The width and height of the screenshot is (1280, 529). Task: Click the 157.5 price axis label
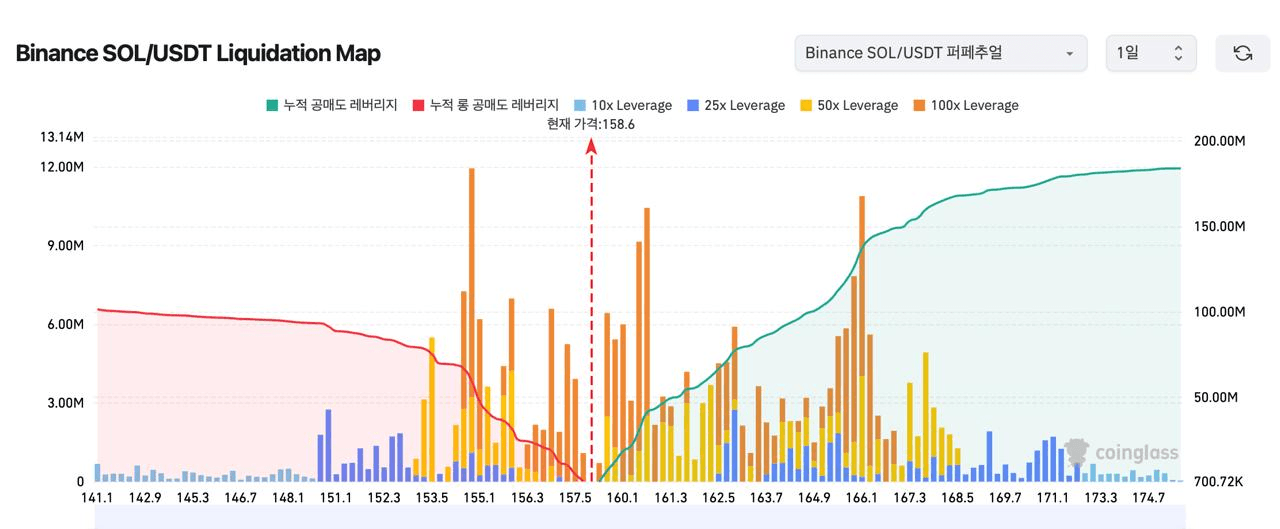(x=575, y=498)
